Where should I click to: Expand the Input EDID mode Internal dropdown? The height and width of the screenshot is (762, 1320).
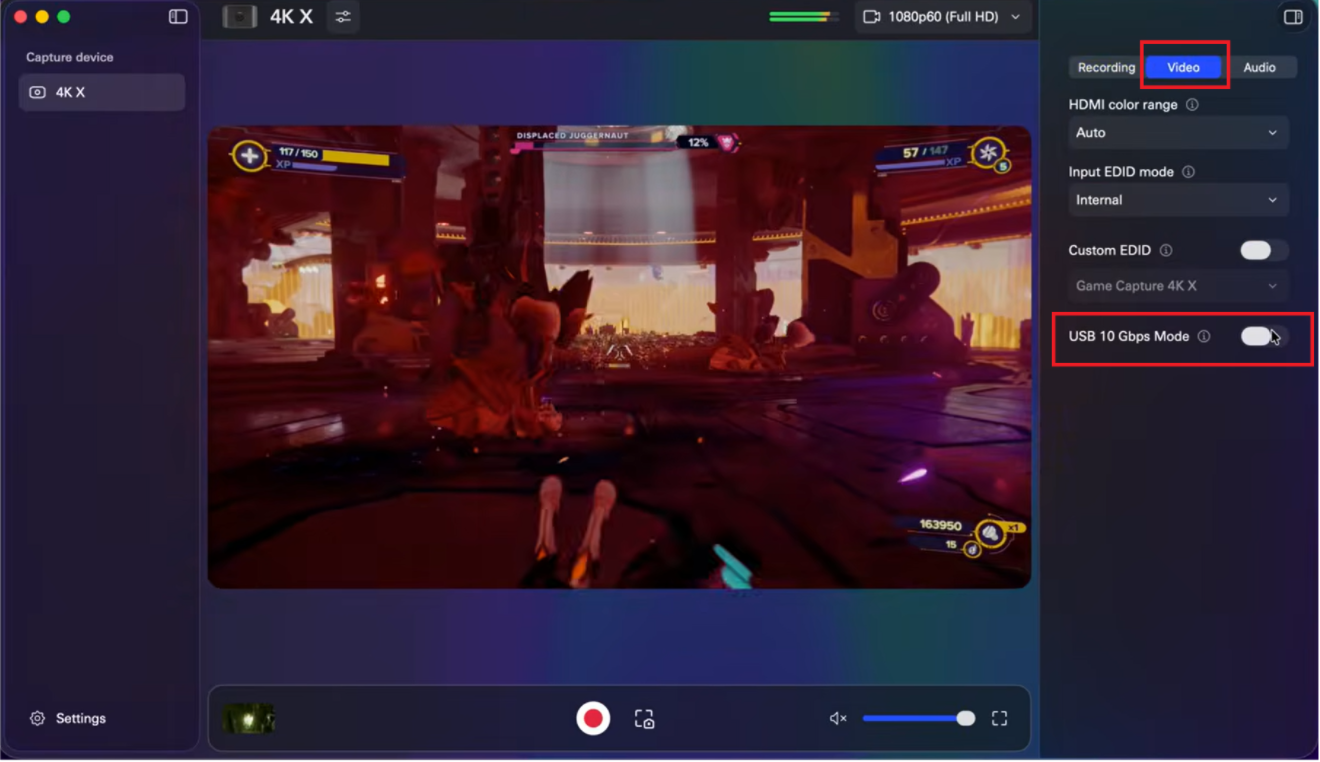click(x=1178, y=200)
